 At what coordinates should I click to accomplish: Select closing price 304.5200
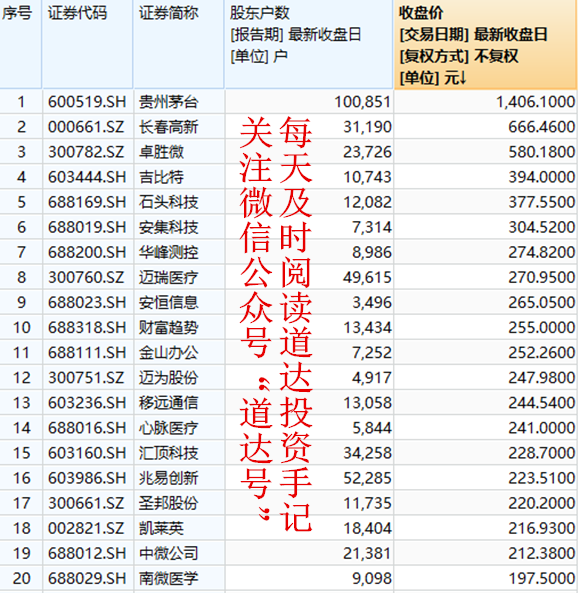coord(541,227)
